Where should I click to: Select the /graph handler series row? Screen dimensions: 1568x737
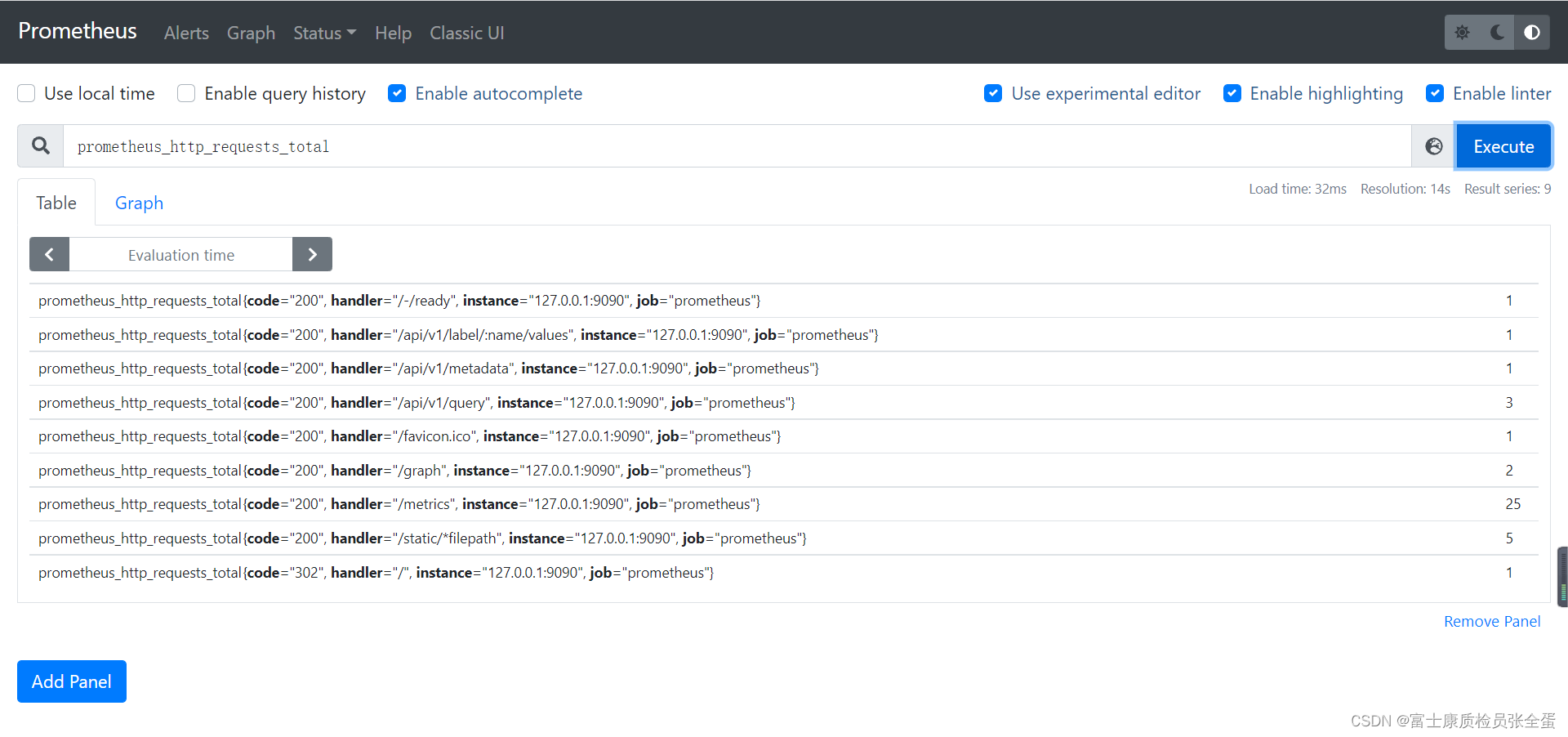coord(784,471)
